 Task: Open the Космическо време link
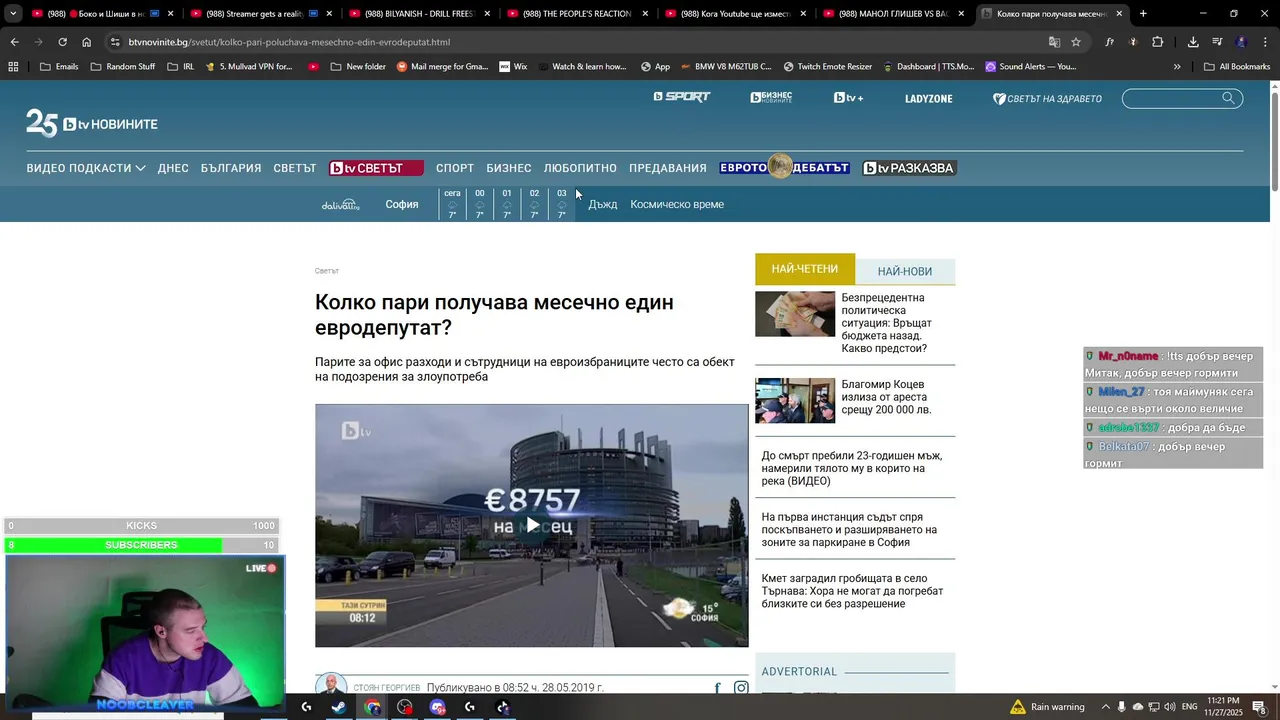(677, 204)
